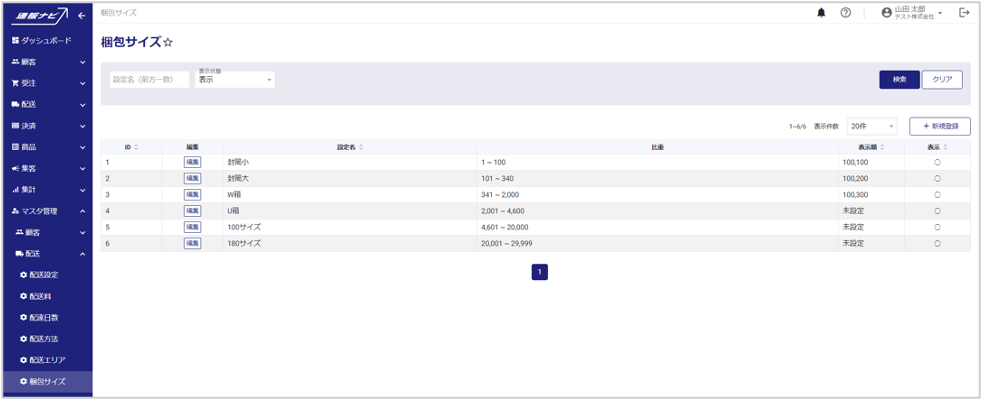982x400 pixels.
Task: Open help via the question mark icon
Action: [x=845, y=13]
